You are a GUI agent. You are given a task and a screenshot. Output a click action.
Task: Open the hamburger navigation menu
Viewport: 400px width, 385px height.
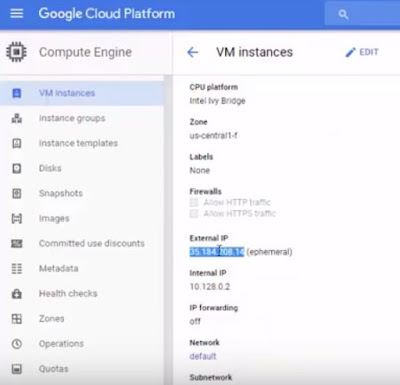[x=17, y=14]
